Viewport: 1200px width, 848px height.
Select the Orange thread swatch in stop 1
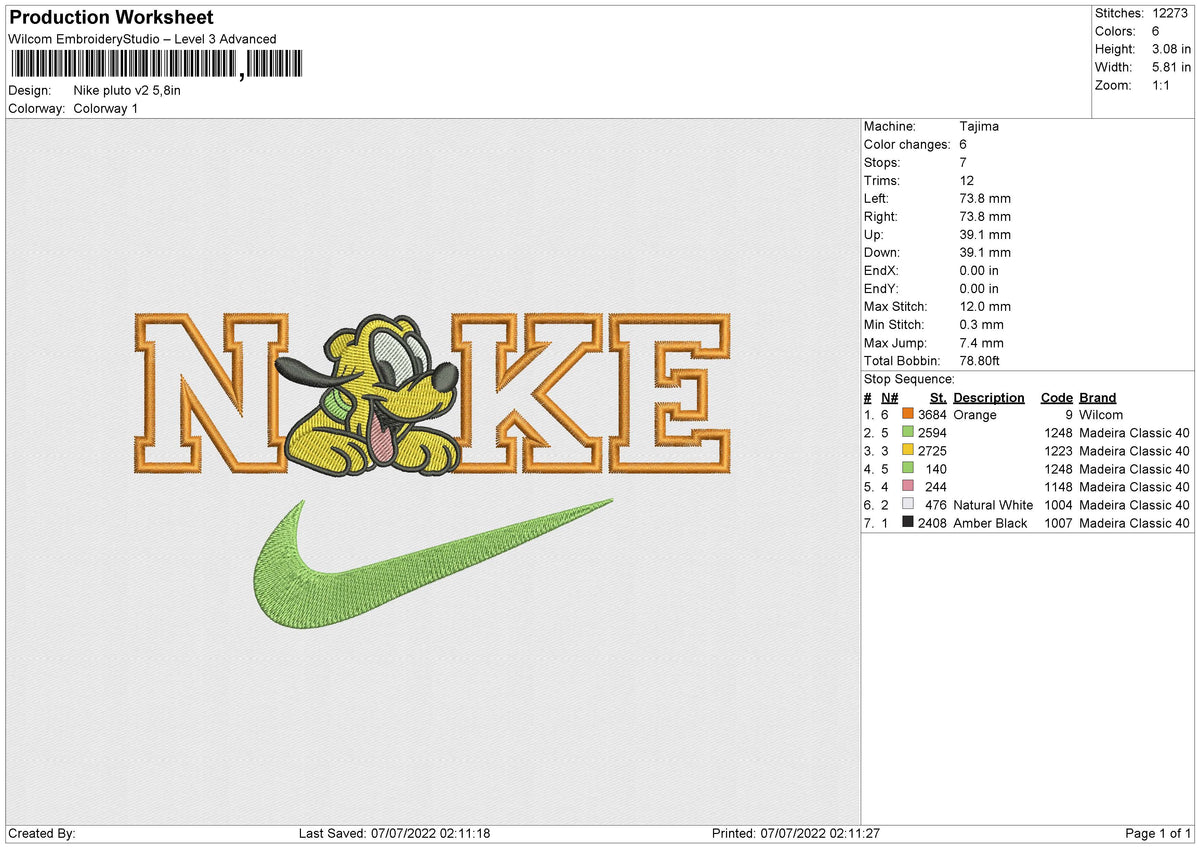click(x=908, y=415)
